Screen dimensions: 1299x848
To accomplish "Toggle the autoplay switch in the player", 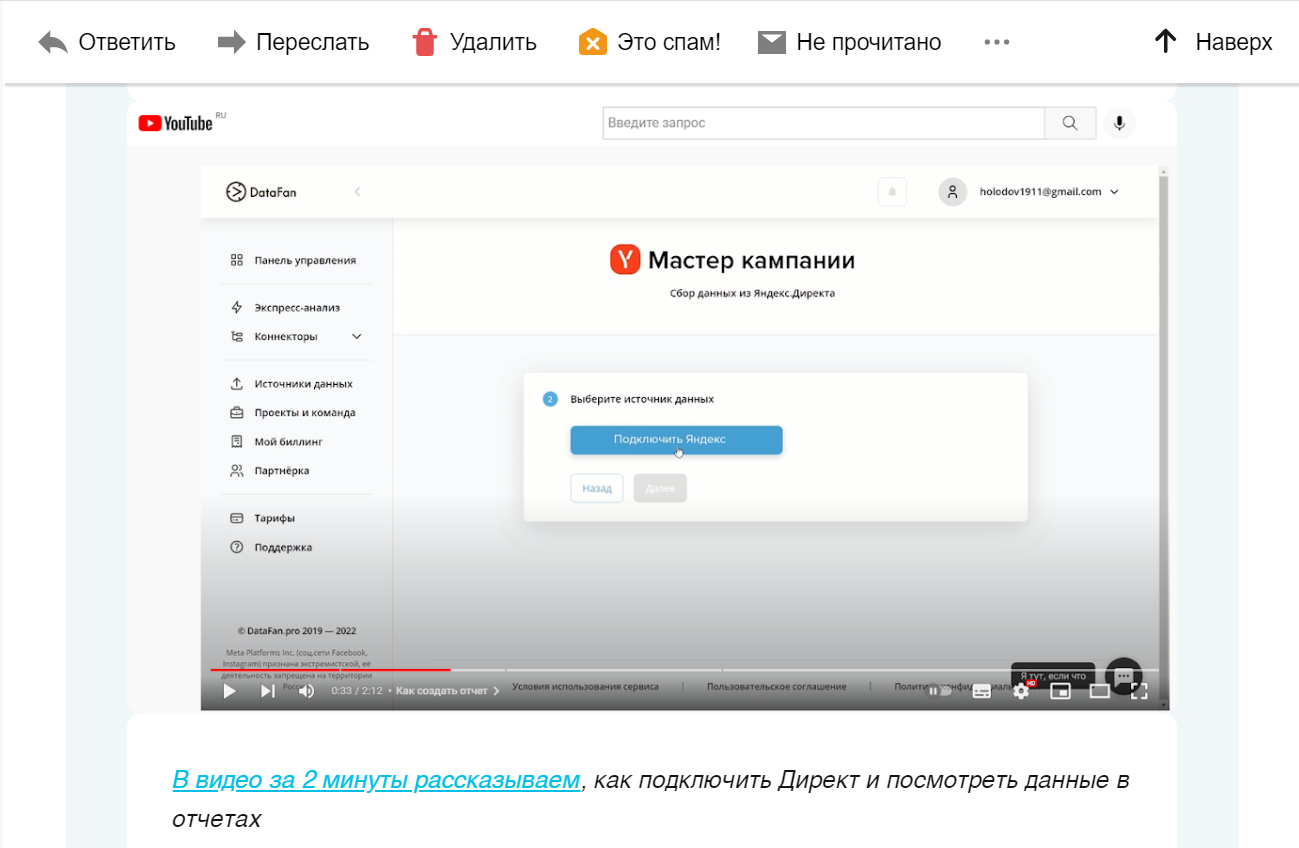I will click(x=939, y=691).
